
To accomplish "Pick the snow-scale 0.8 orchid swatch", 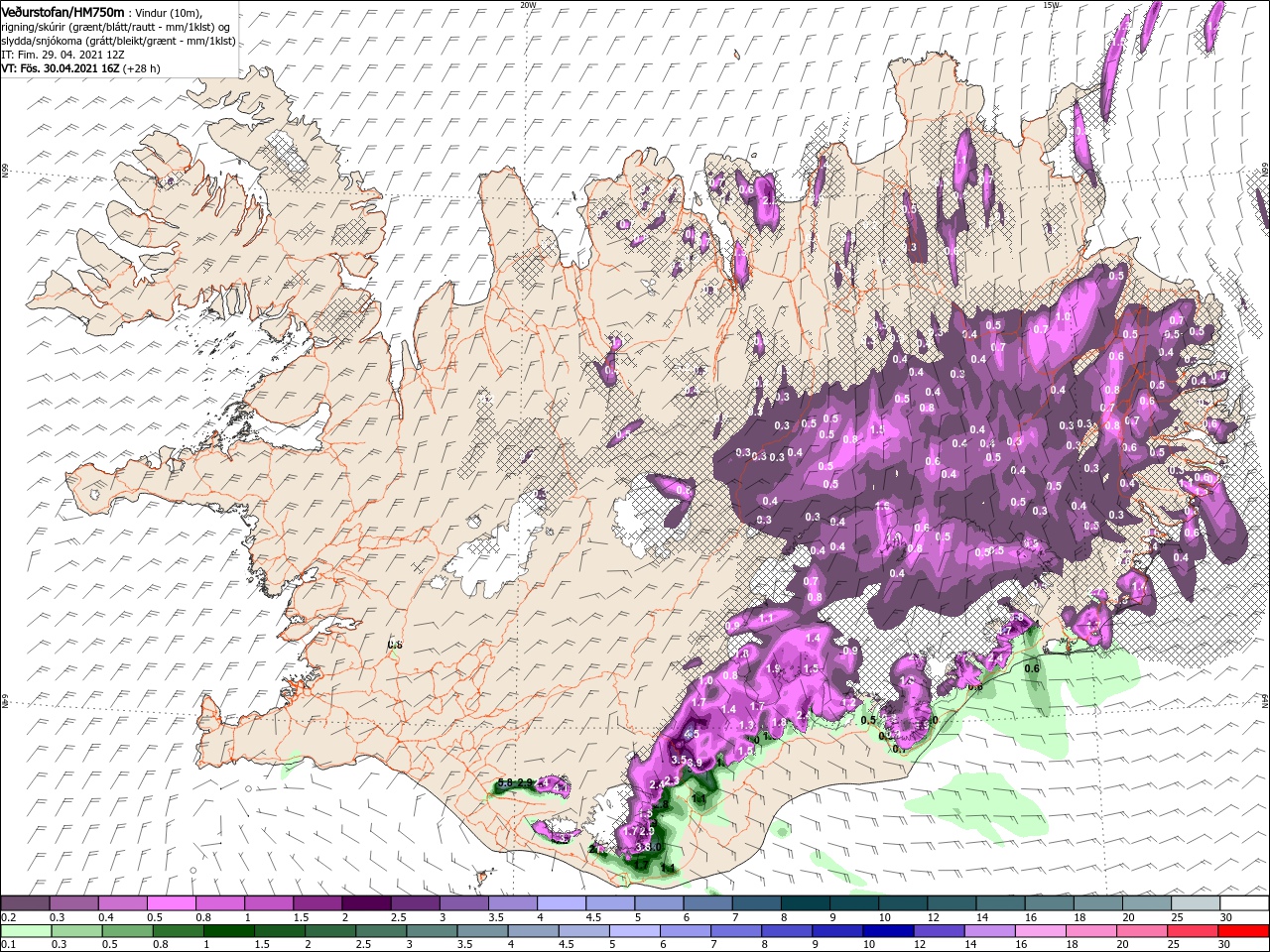I will [220, 903].
